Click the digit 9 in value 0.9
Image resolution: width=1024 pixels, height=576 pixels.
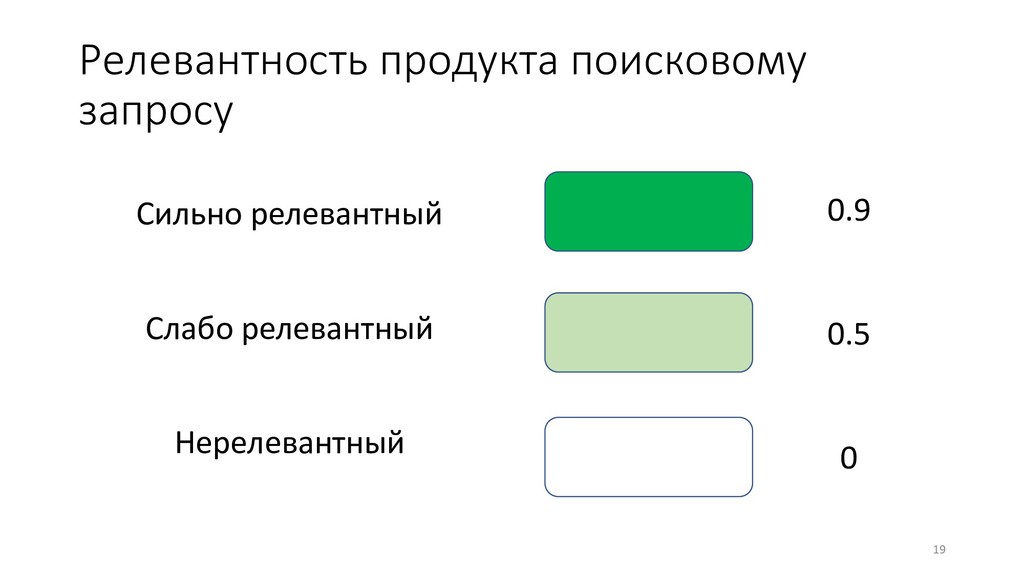[x=861, y=210]
